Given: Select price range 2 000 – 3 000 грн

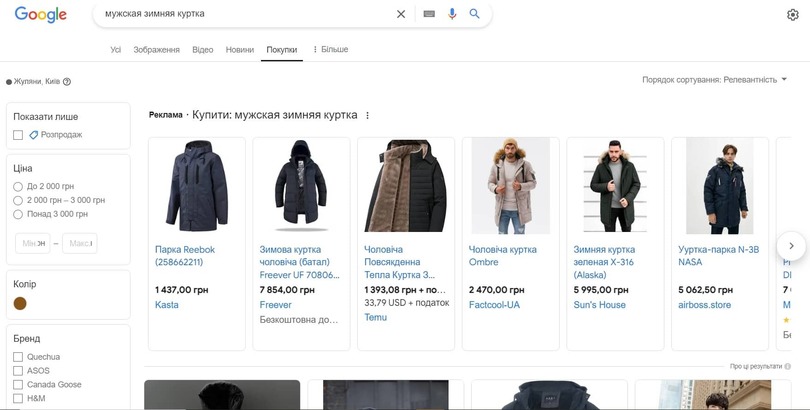Looking at the screenshot, I should pyautogui.click(x=18, y=200).
